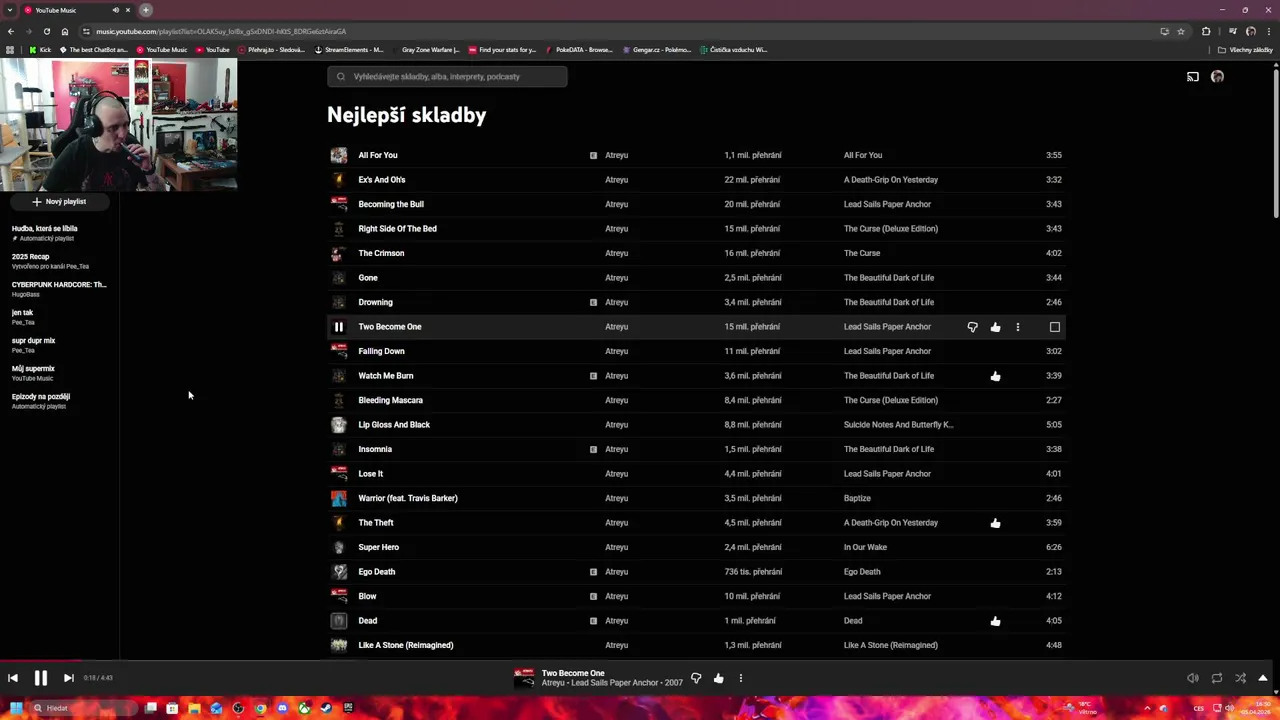
Task: Open the Baptize album link
Action: pos(857,498)
